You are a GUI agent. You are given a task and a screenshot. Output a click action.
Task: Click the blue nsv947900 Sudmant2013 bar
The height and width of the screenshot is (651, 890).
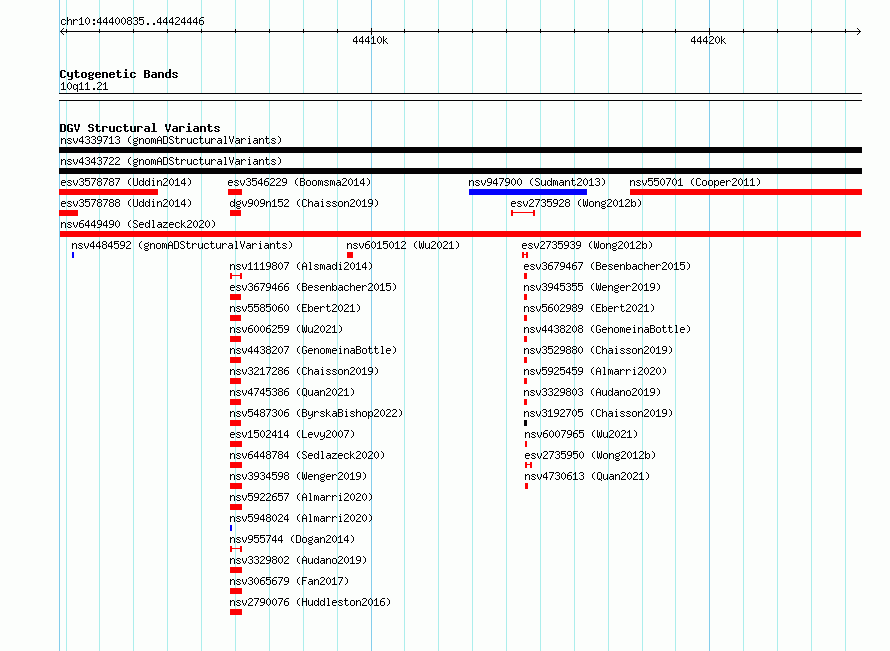[528, 192]
